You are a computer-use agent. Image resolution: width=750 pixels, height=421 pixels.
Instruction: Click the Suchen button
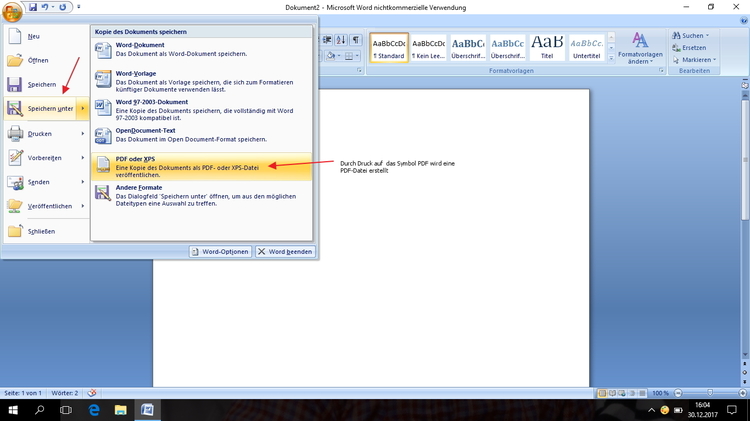coord(690,35)
